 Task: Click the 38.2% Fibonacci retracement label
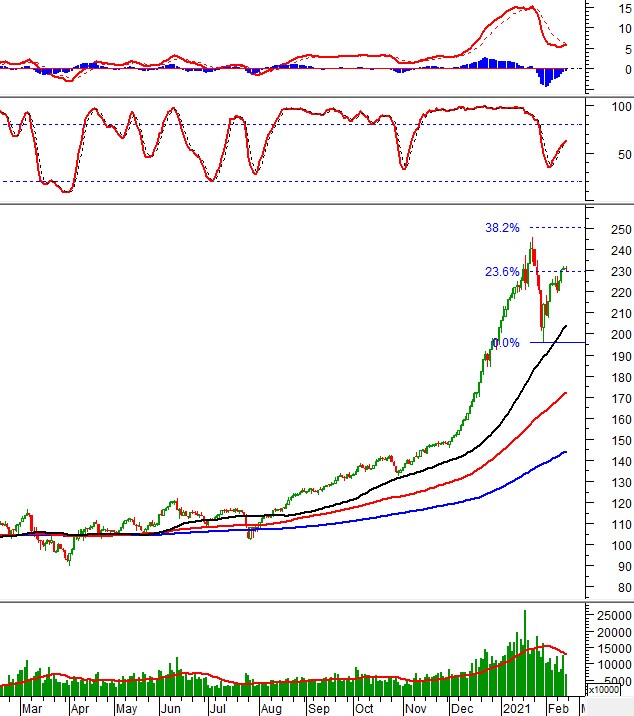(502, 227)
